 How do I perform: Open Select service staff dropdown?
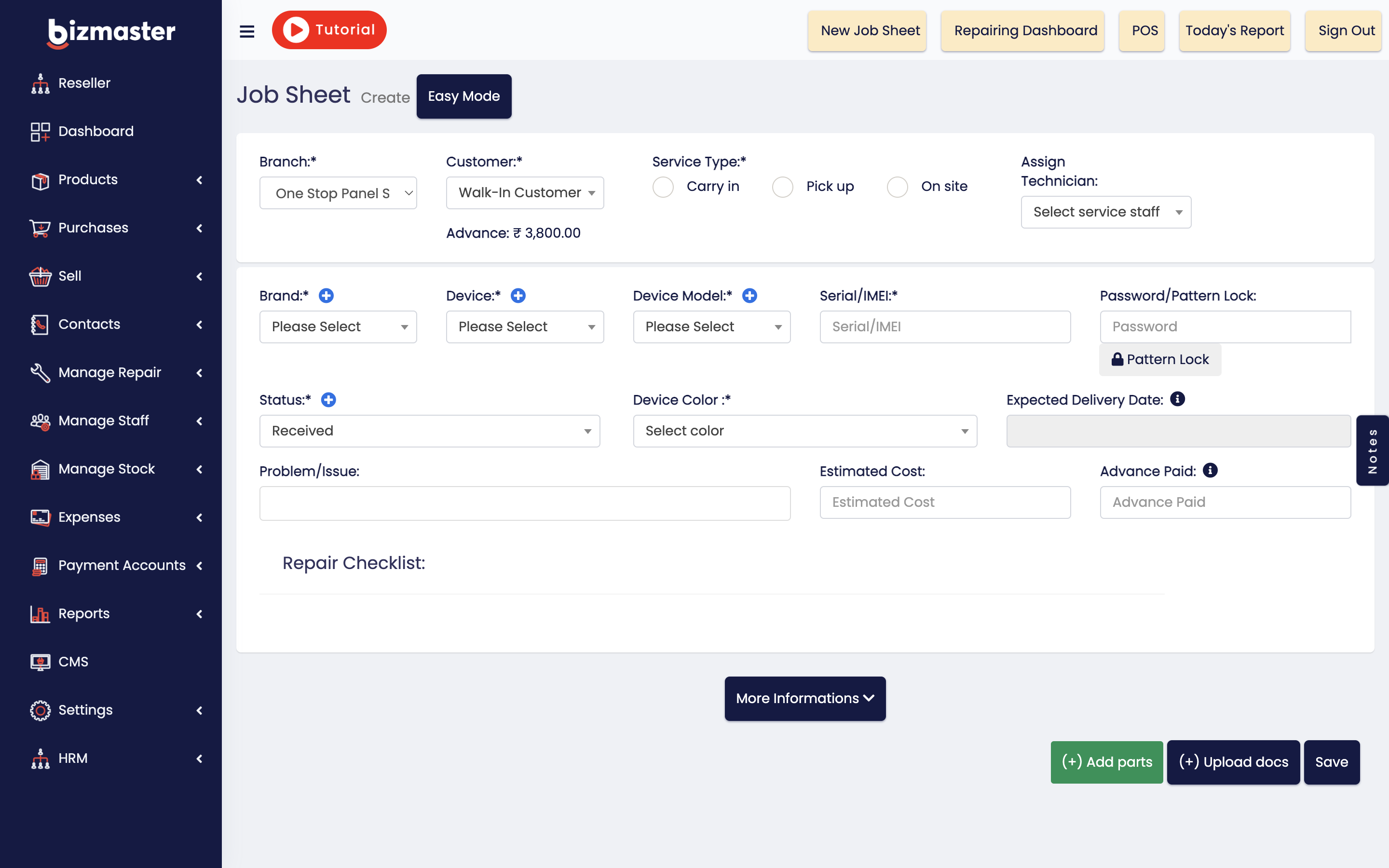[x=1106, y=212]
